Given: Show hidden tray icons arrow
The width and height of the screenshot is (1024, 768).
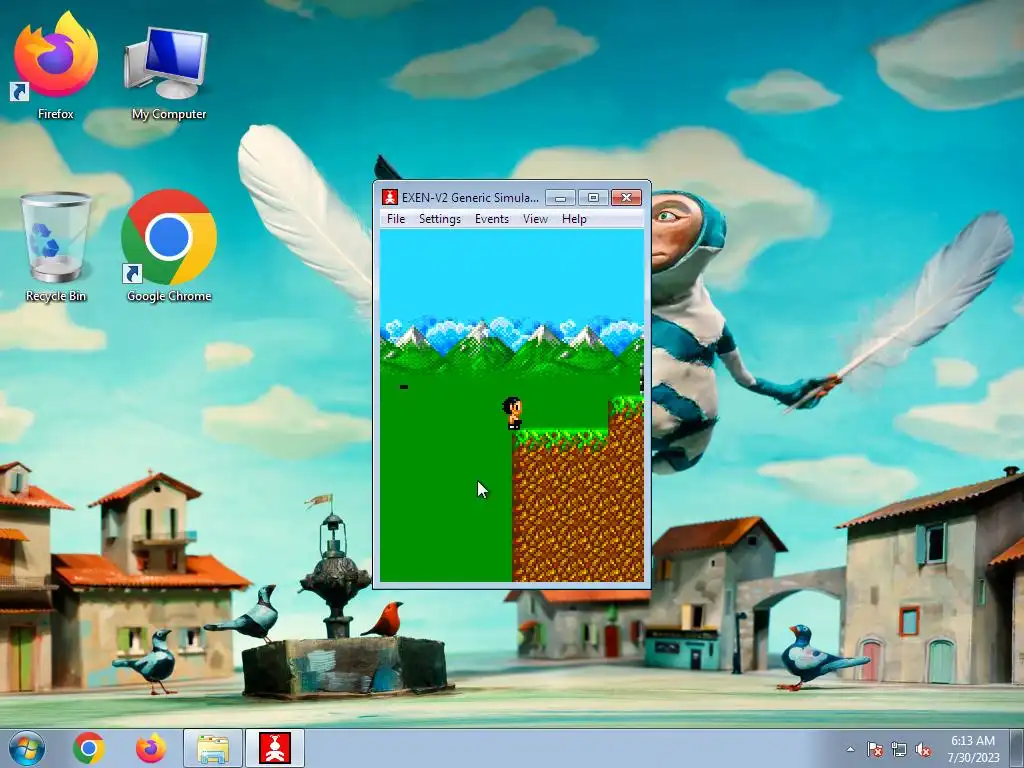Looking at the screenshot, I should [x=850, y=749].
